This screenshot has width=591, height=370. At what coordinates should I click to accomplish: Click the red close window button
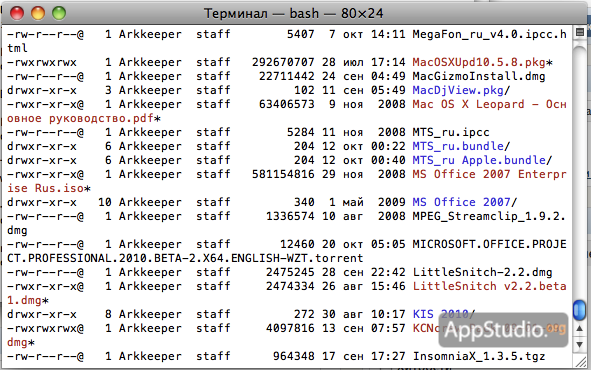[x=17, y=13]
